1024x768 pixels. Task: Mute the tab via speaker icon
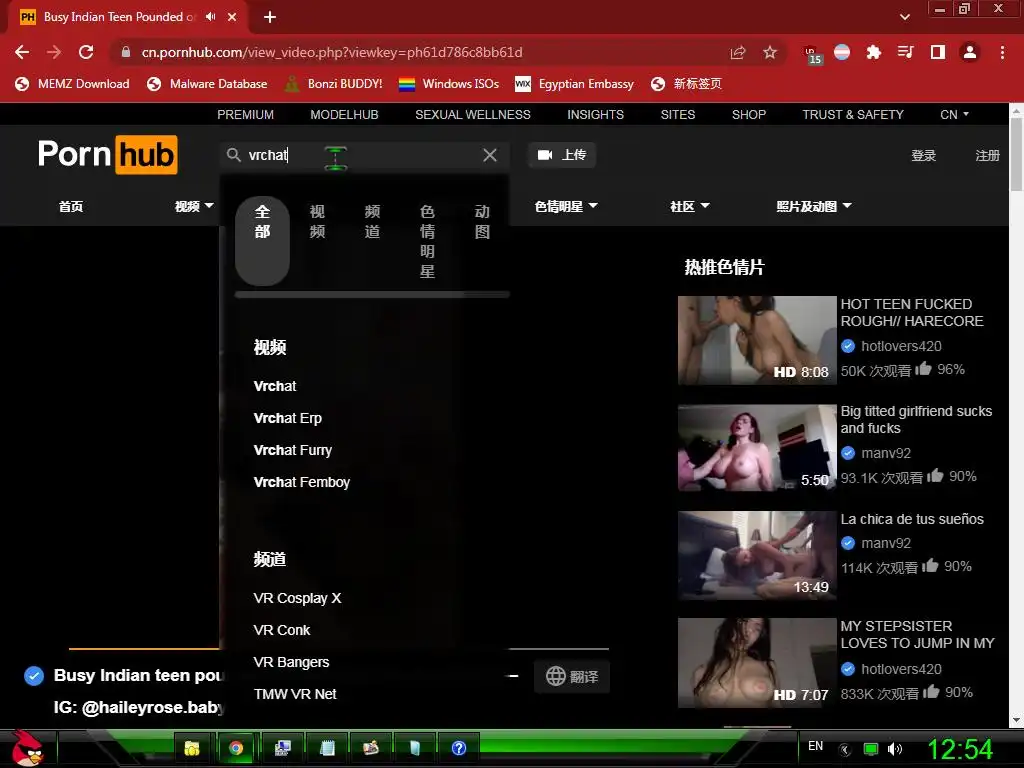(210, 17)
